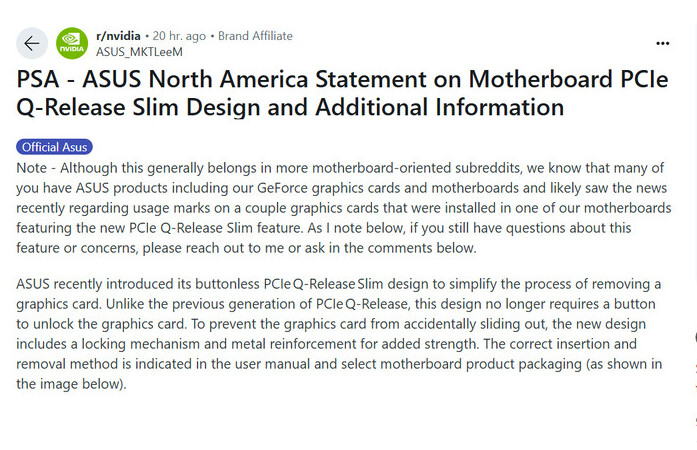The height and width of the screenshot is (450, 697).
Task: Click the PSA post title heading
Action: tap(342, 93)
